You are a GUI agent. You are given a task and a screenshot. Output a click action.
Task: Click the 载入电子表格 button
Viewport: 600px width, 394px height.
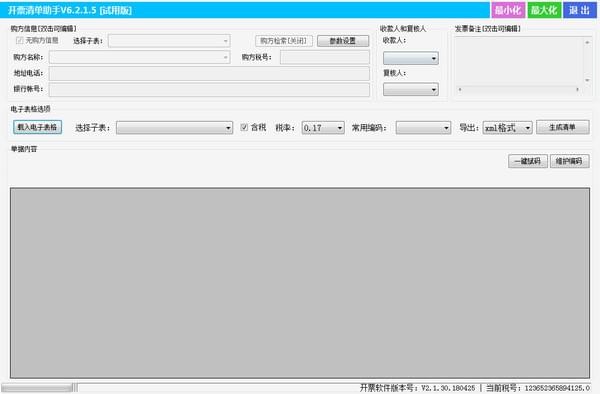pos(38,127)
